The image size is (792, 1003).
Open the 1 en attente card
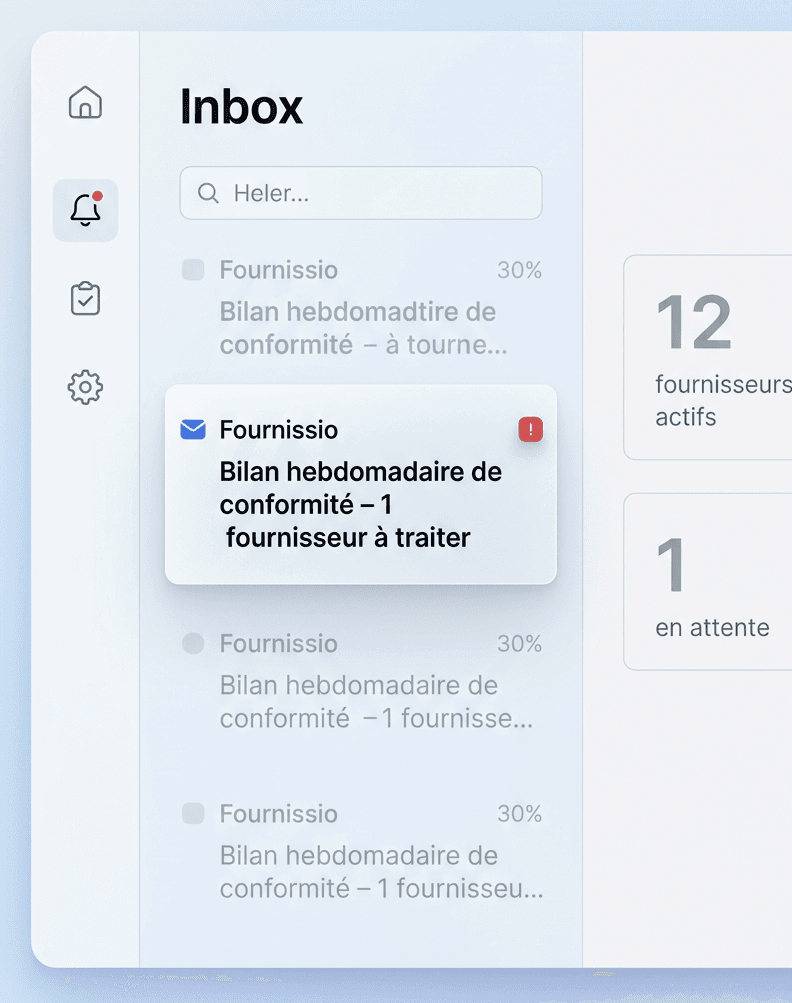708,581
